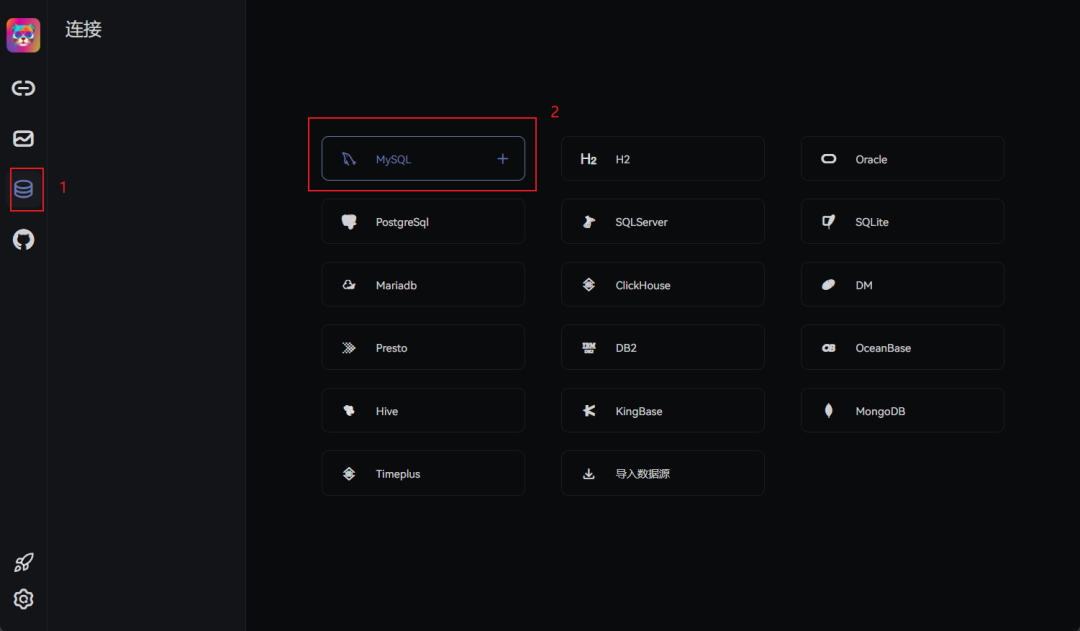Click the DM logo icon
Image resolution: width=1080 pixels, height=631 pixels.
[829, 285]
